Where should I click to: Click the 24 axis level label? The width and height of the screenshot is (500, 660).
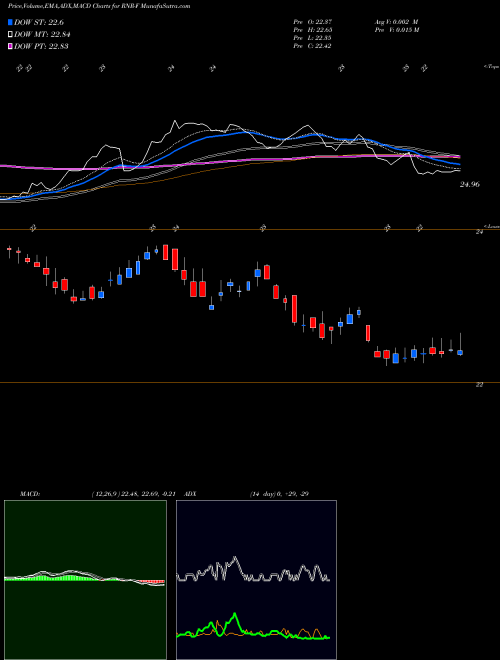pos(479,232)
